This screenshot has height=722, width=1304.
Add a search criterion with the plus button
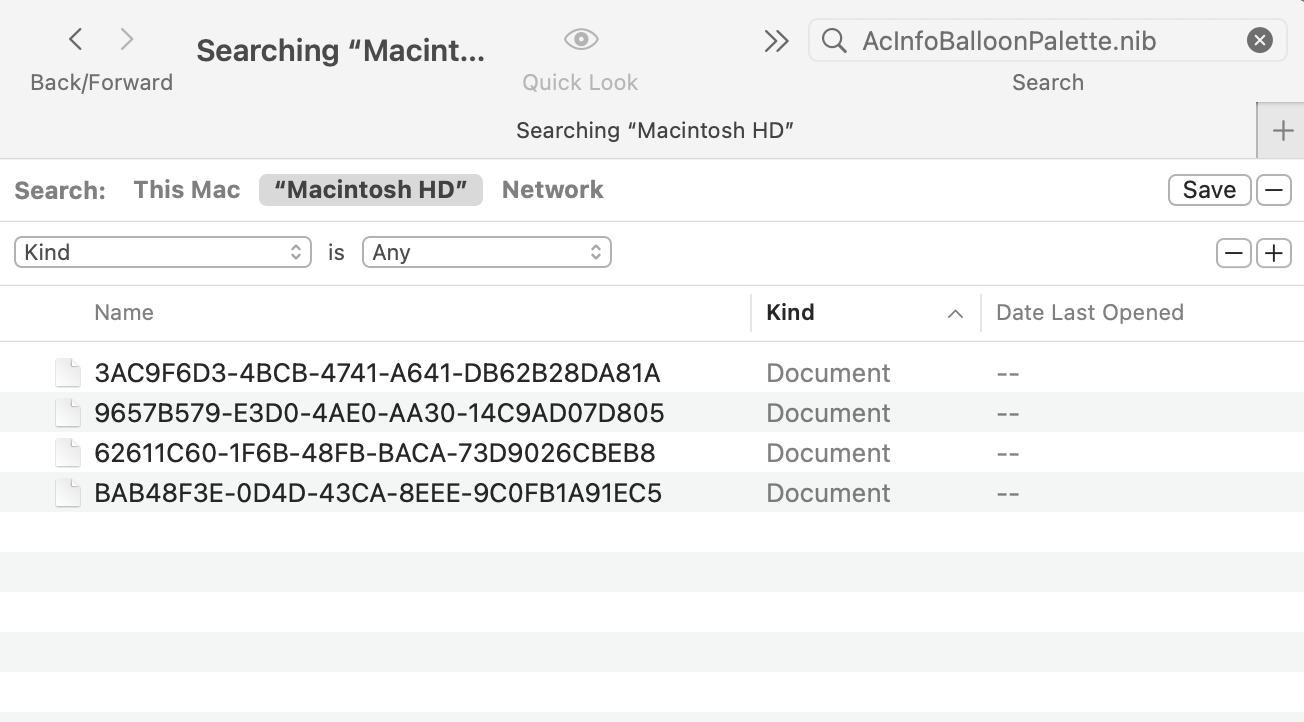(1273, 252)
